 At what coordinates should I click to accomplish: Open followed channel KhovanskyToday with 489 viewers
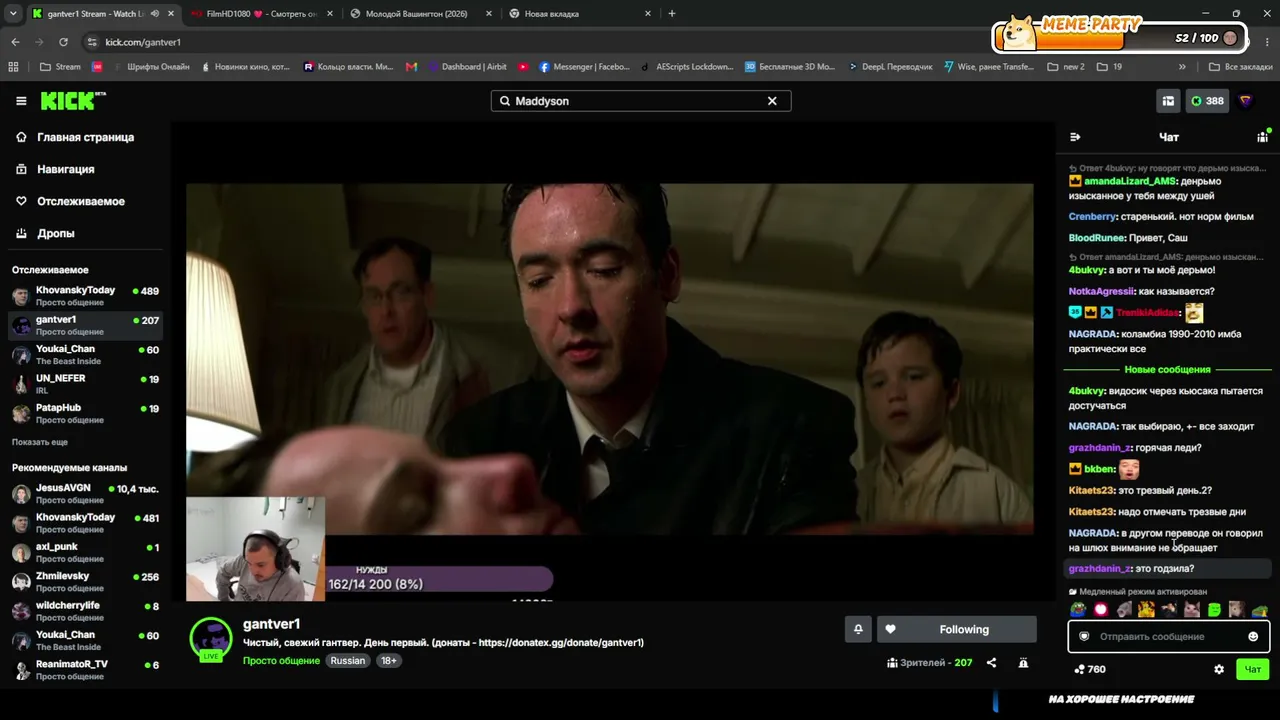pyautogui.click(x=85, y=296)
